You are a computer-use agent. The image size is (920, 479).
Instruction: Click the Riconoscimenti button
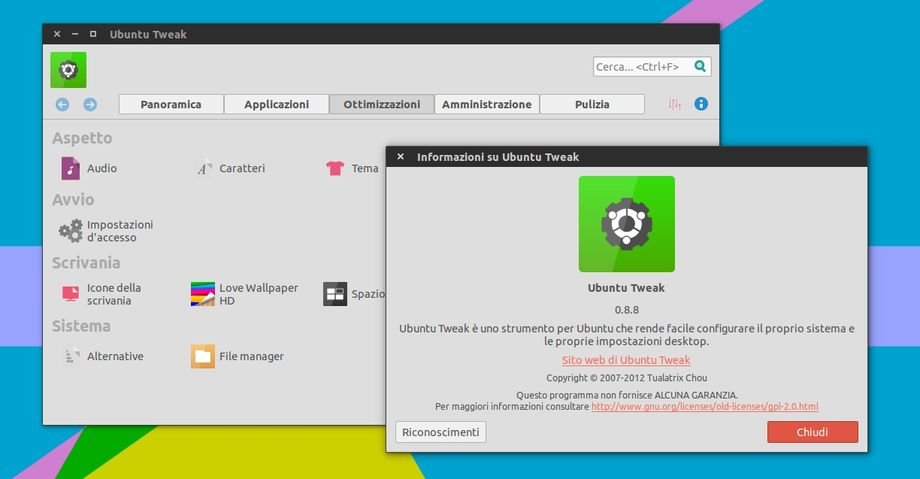coord(441,432)
